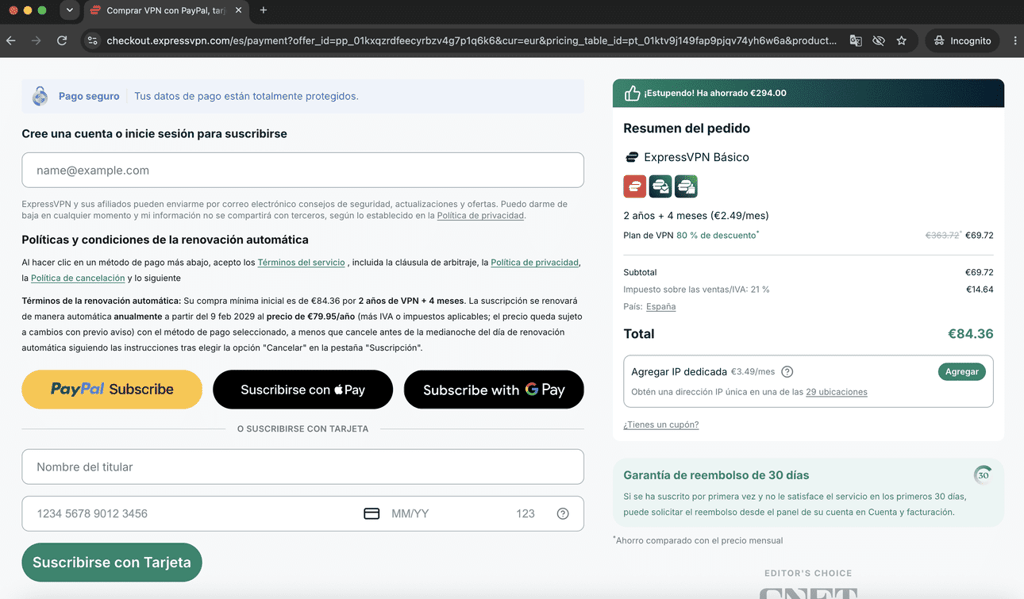Viewport: 1024px width, 599px height.
Task: Click the ExpressVPN logo beside Básico
Action: [x=632, y=157]
